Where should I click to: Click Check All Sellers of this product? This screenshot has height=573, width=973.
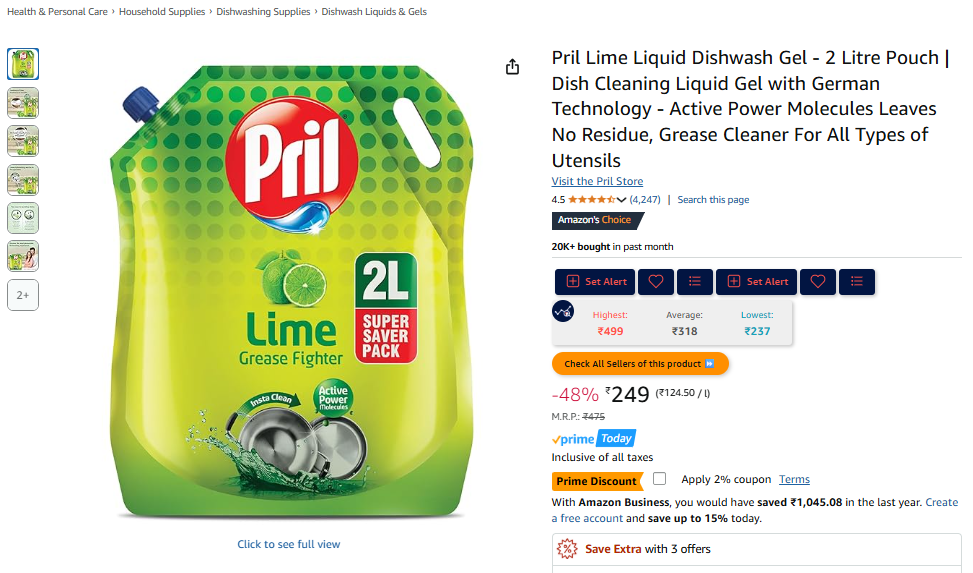pos(640,364)
